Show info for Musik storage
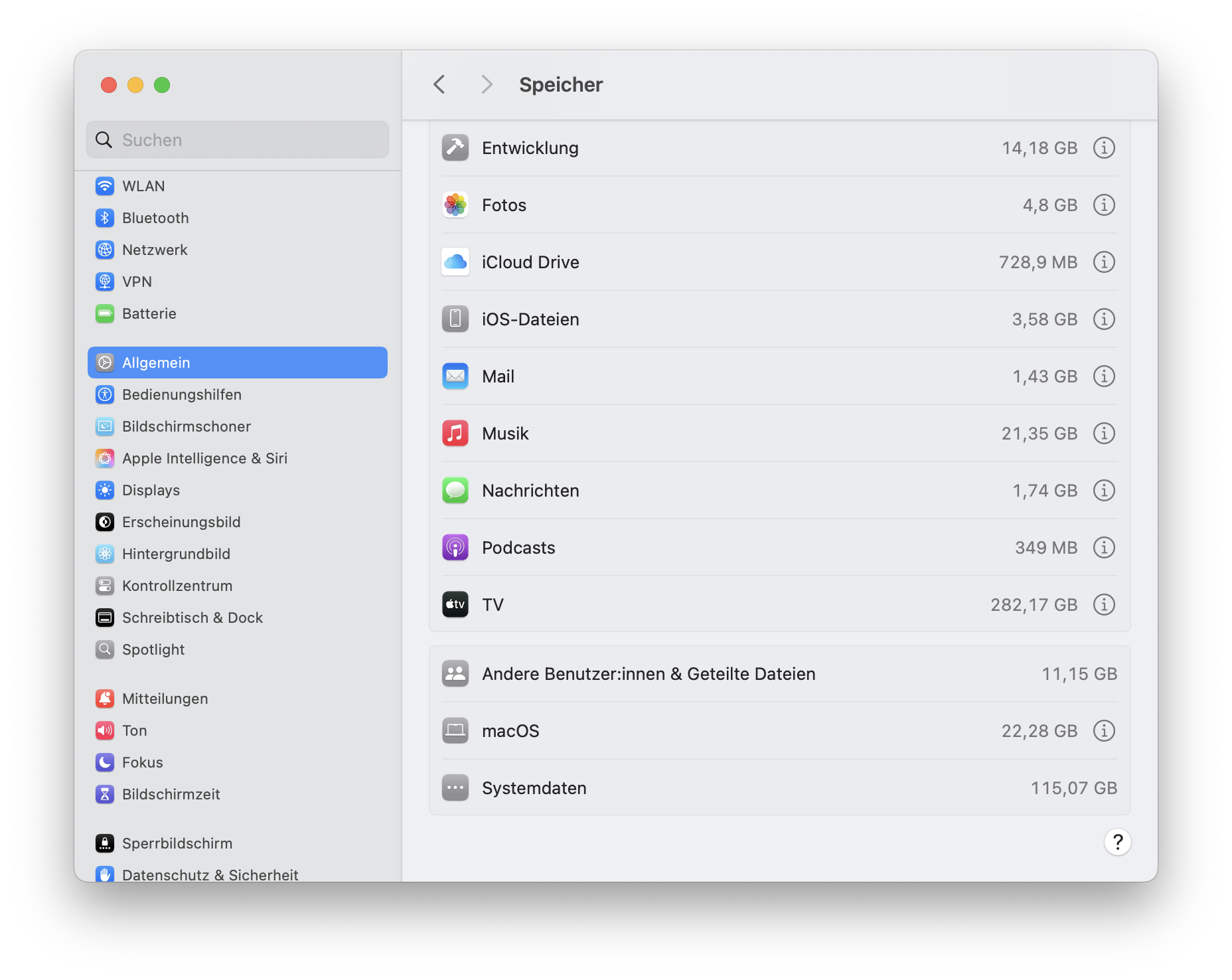This screenshot has height=980, width=1232. (x=1104, y=433)
